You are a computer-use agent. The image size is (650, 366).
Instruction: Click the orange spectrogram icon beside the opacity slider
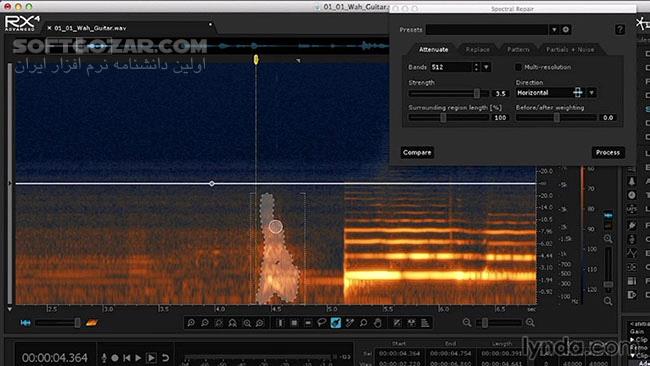point(92,322)
